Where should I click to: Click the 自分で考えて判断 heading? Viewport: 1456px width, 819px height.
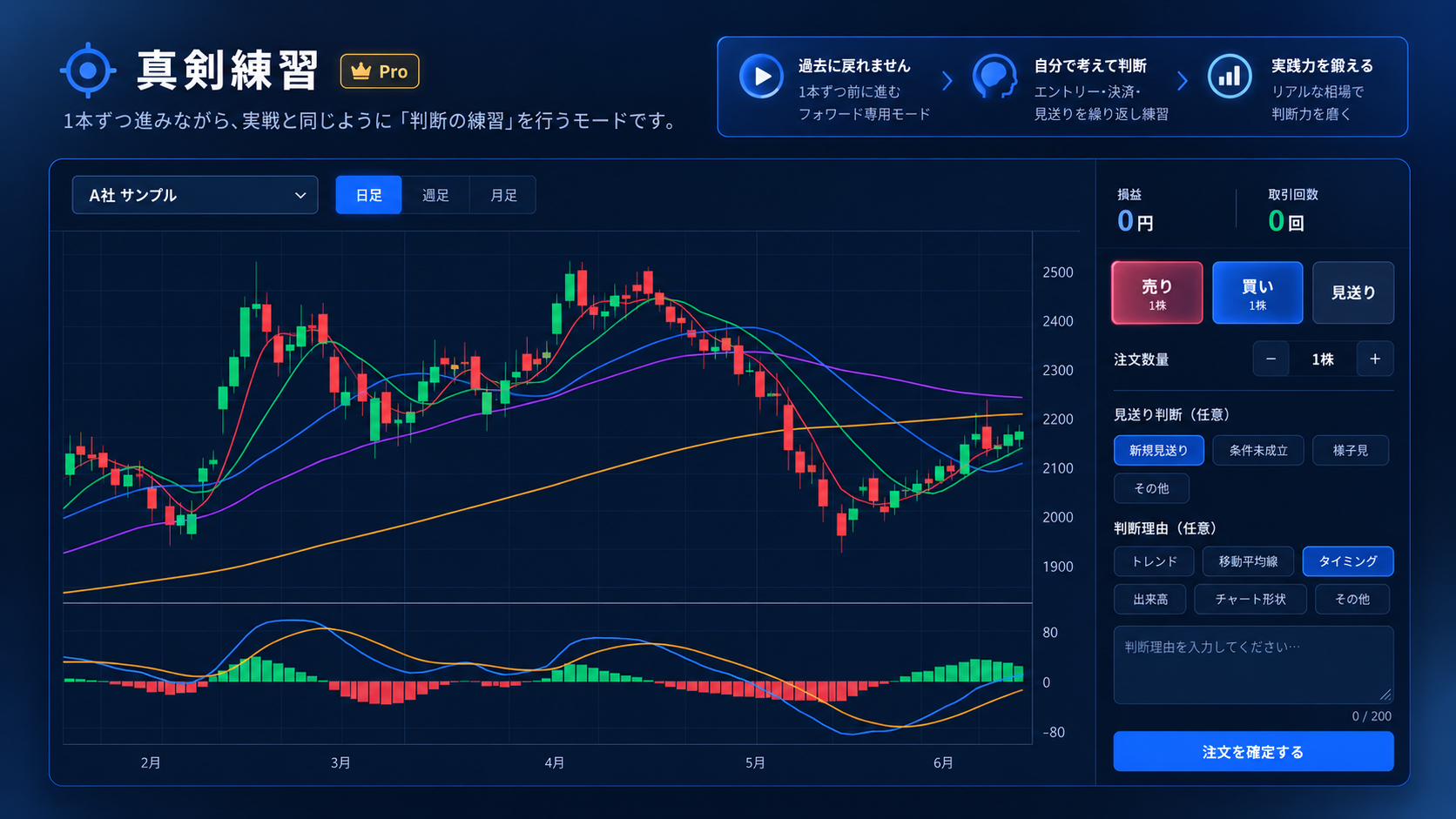[x=1090, y=65]
